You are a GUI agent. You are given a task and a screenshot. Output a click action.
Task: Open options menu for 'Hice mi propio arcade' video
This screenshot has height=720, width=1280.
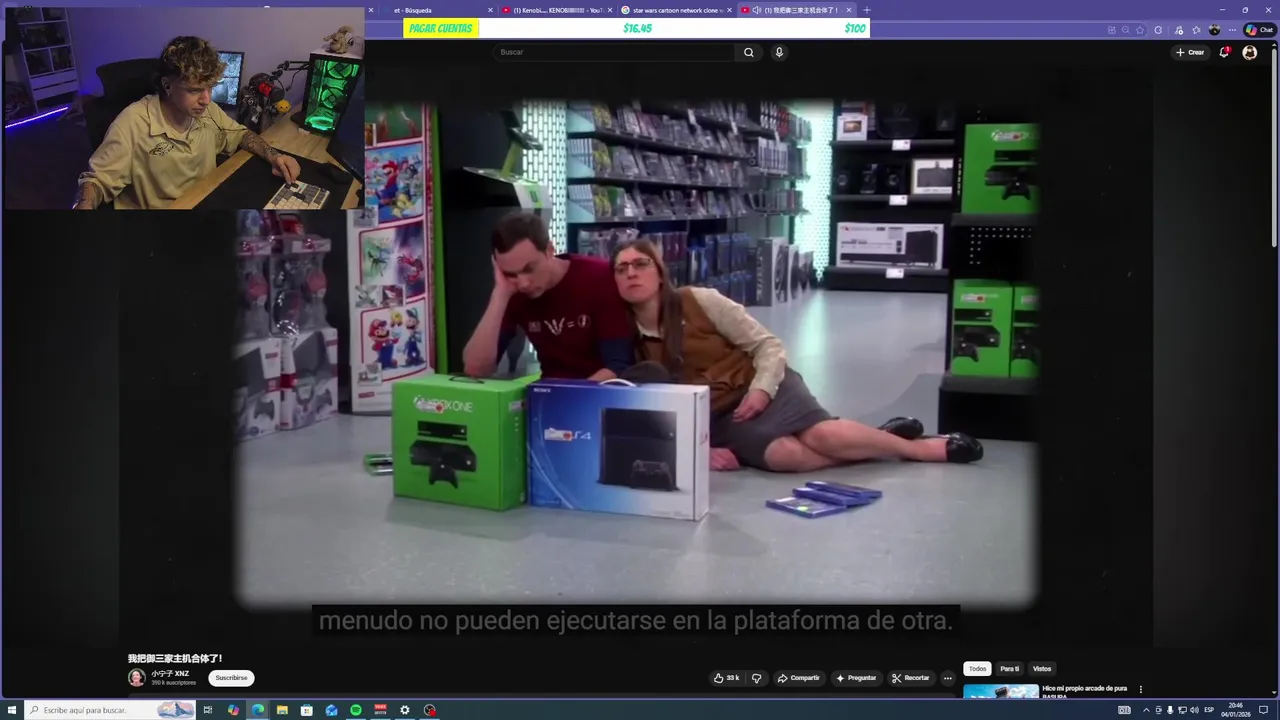pyautogui.click(x=1140, y=689)
